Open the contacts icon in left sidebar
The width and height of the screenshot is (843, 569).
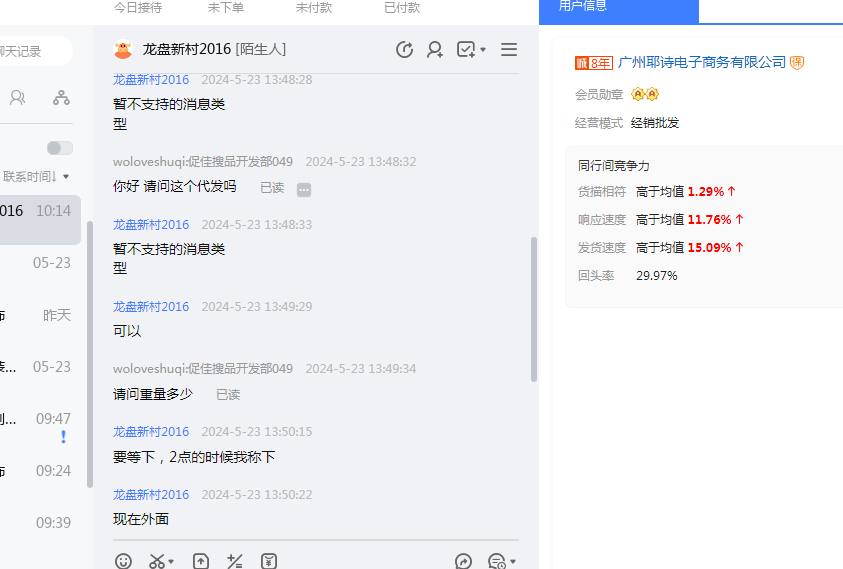pyautogui.click(x=17, y=97)
